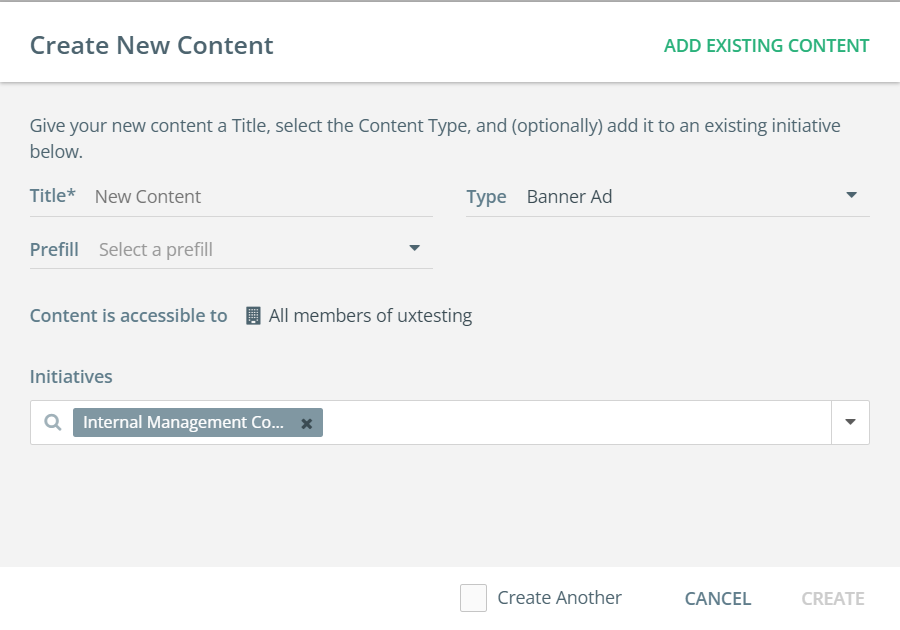Click the Title* field label
900x630 pixels.
53,196
